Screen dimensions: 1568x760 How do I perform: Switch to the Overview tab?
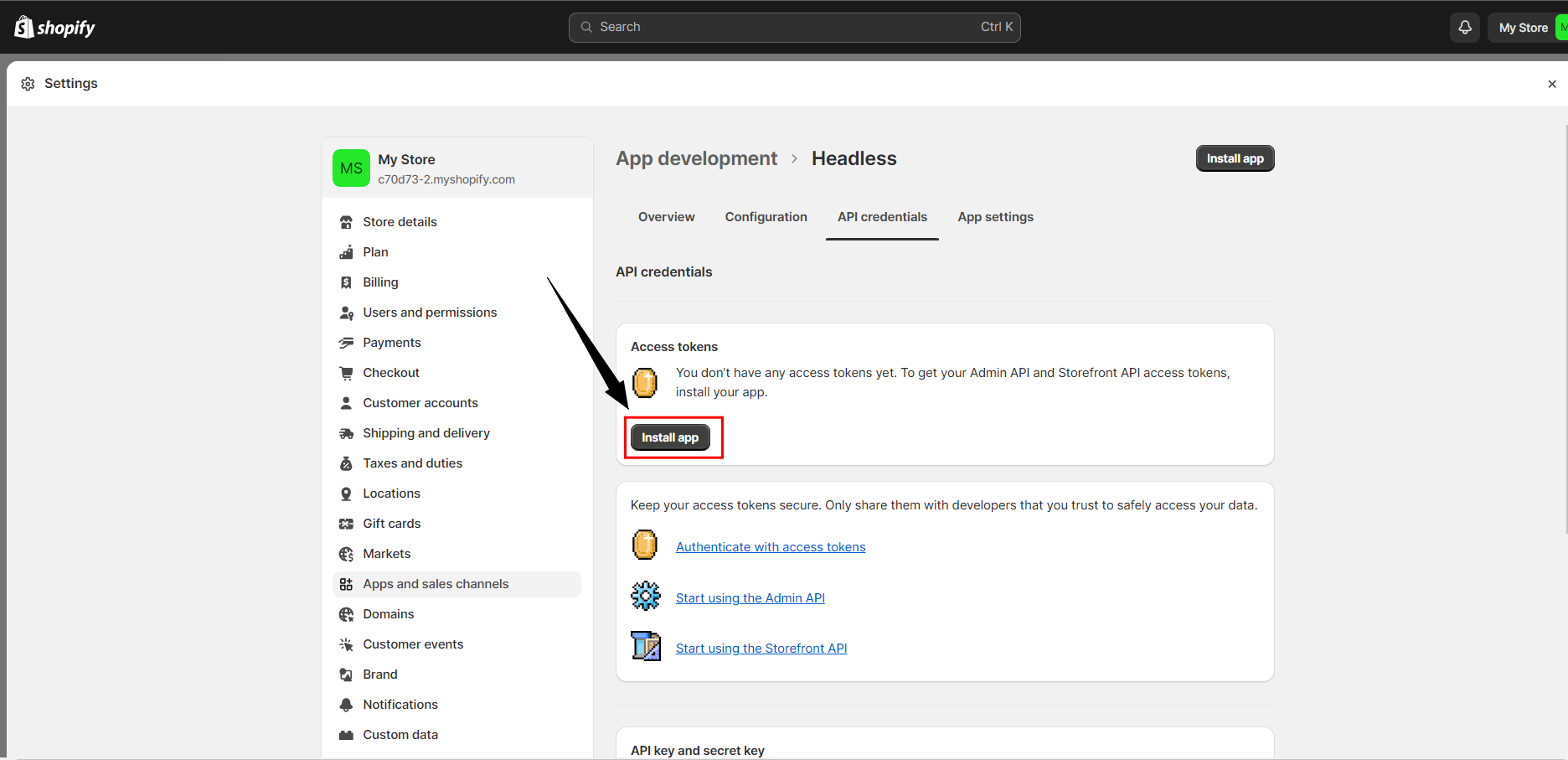point(666,217)
